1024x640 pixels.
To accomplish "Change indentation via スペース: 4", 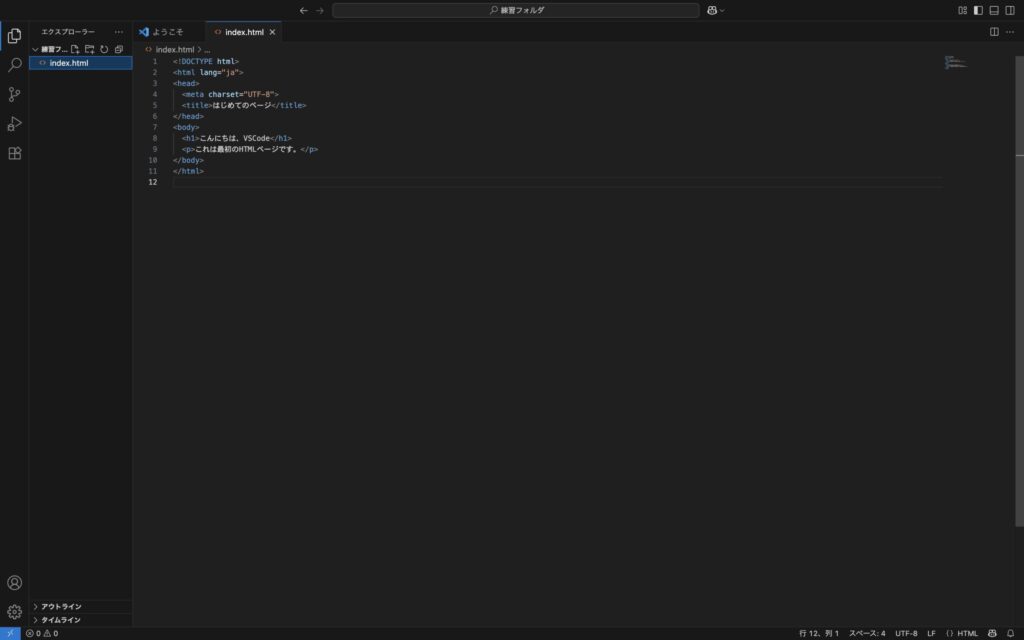I will click(867, 633).
